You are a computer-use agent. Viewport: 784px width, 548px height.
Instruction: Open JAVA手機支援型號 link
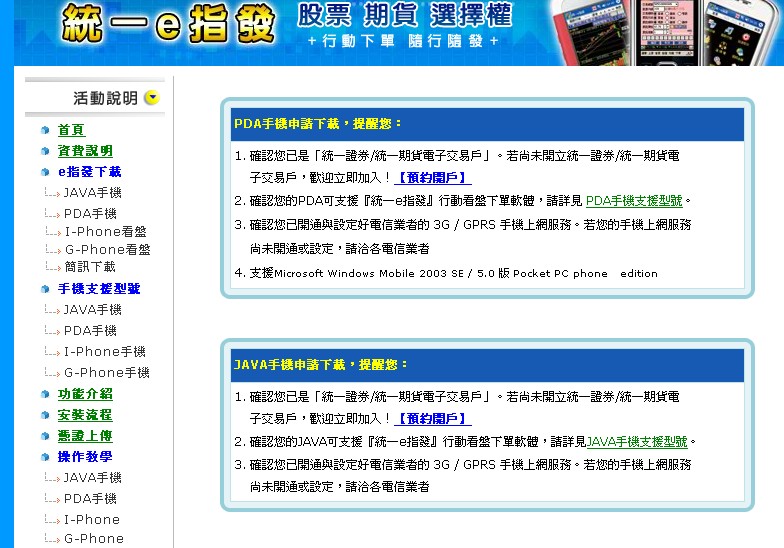tap(637, 442)
